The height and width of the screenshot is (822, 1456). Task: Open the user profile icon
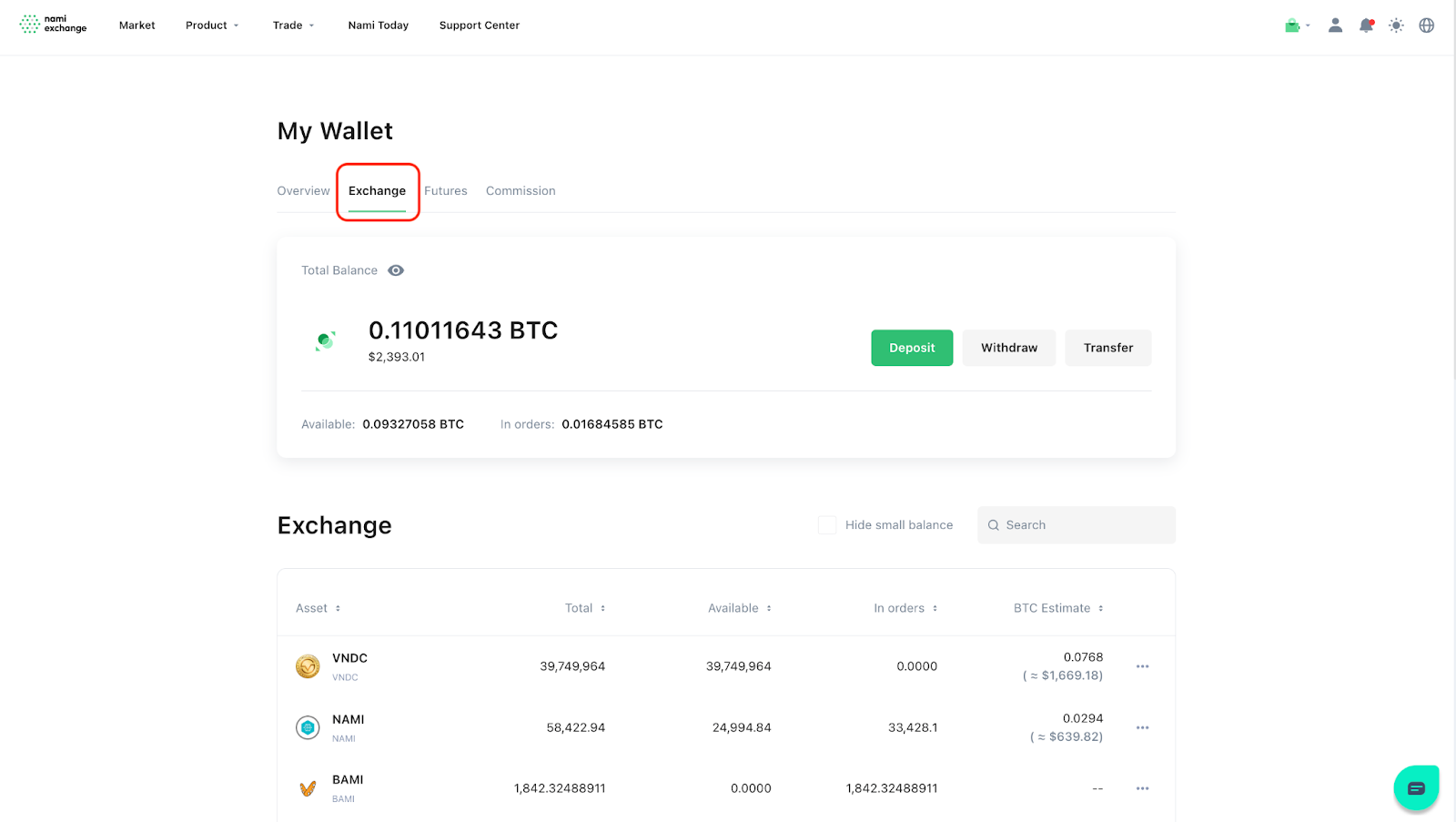pyautogui.click(x=1335, y=25)
